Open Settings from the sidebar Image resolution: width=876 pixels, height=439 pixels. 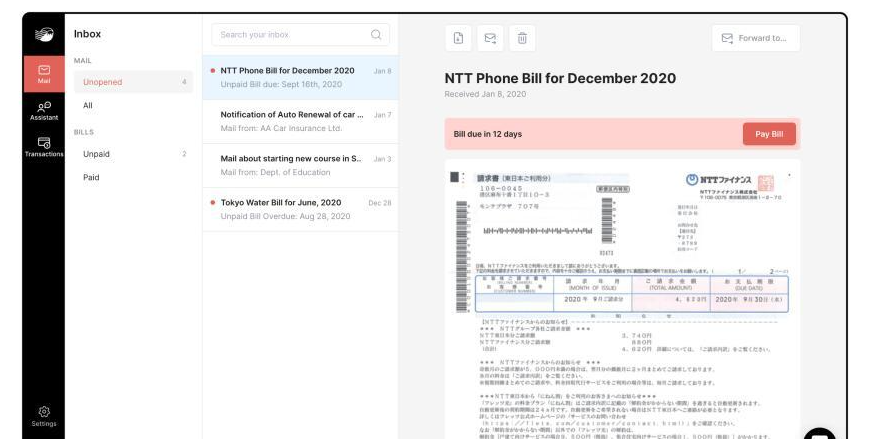[44, 416]
